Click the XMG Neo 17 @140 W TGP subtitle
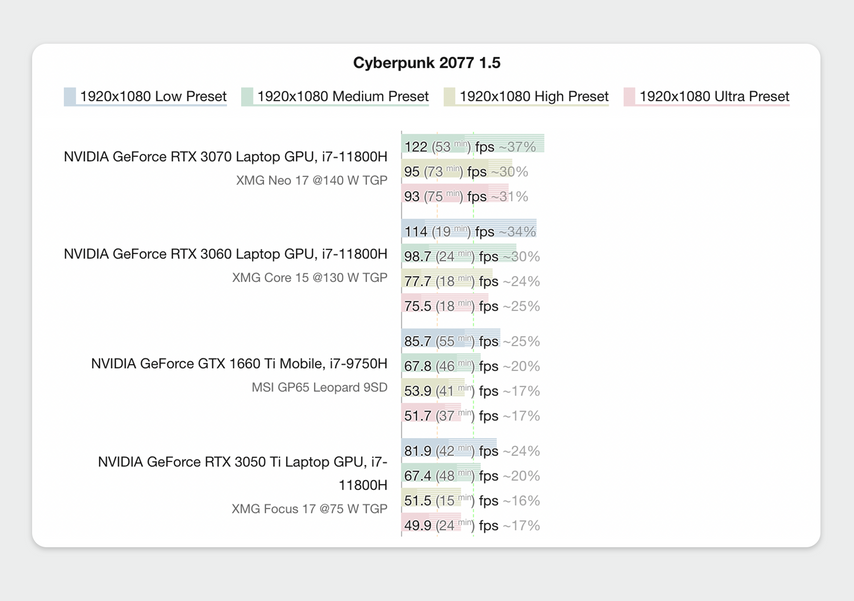The width and height of the screenshot is (854, 601). [312, 180]
